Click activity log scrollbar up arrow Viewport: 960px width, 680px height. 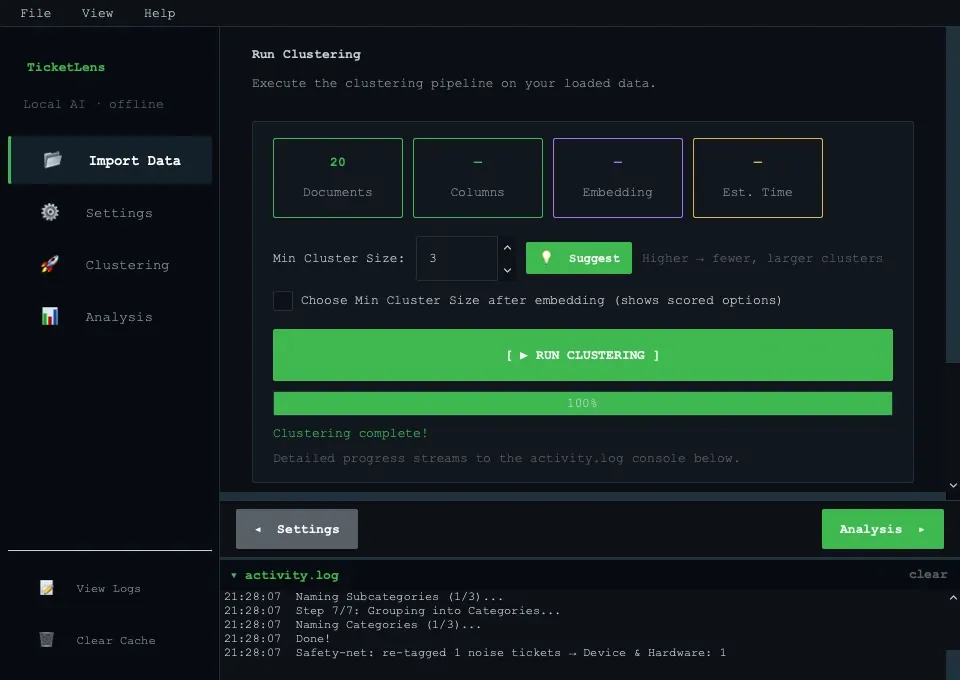(x=953, y=597)
